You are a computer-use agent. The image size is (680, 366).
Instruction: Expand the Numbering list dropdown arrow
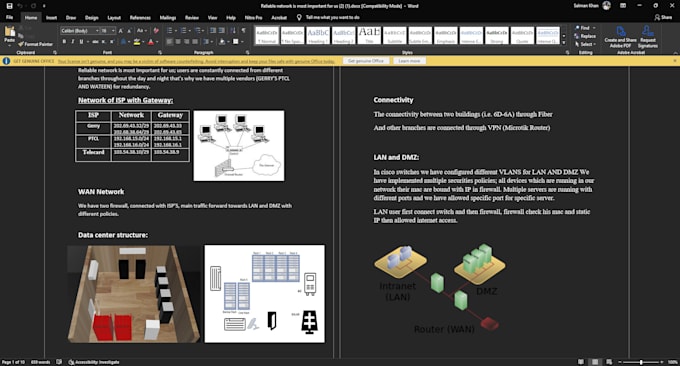tap(190, 31)
